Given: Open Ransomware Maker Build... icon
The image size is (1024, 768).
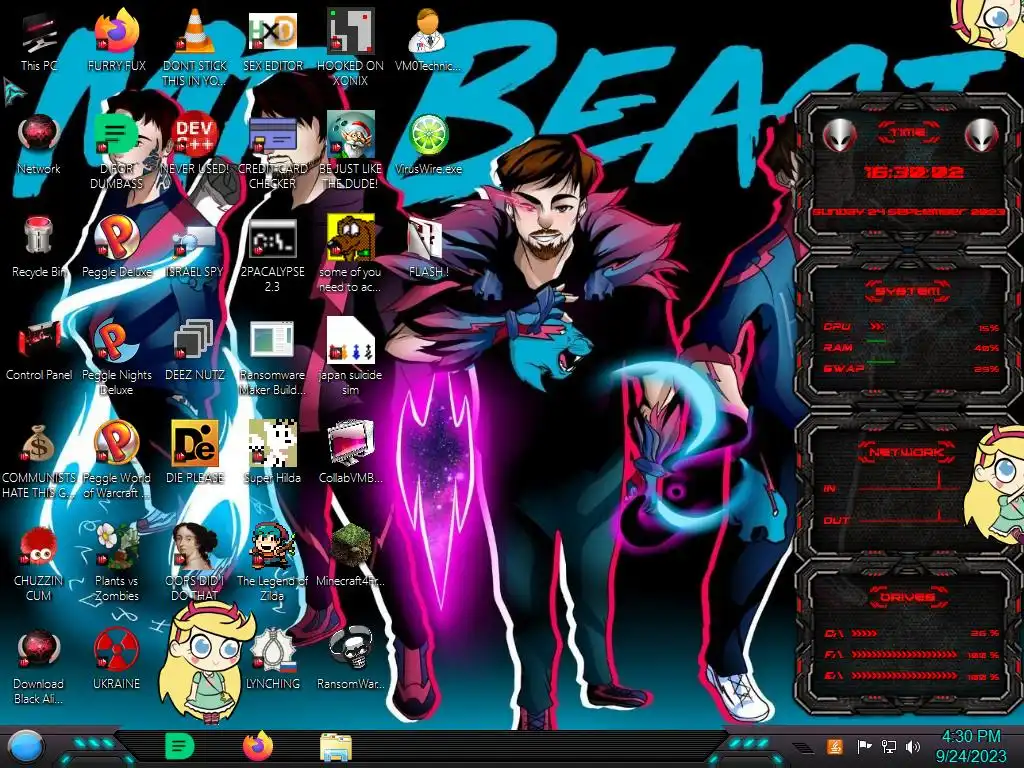Looking at the screenshot, I should point(272,357).
